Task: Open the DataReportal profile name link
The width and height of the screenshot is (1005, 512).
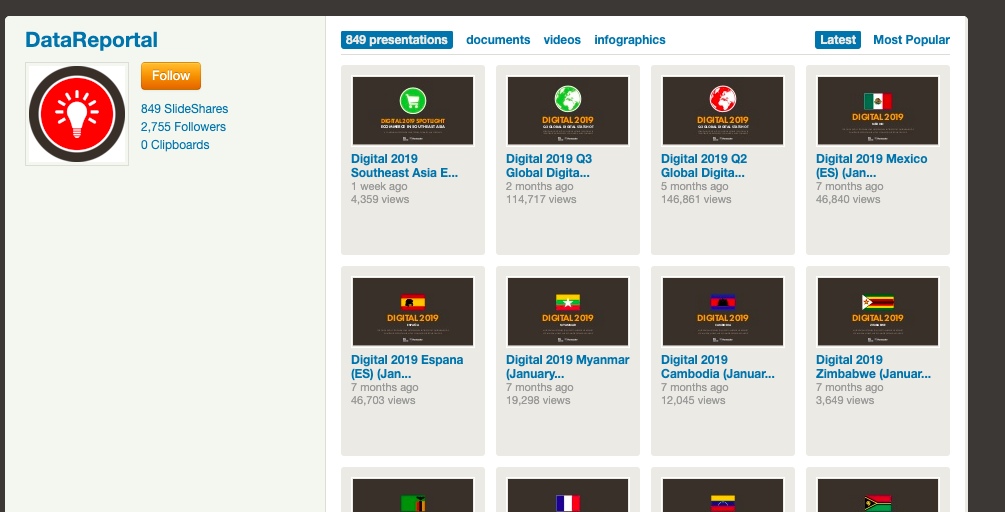Action: pyautogui.click(x=92, y=40)
